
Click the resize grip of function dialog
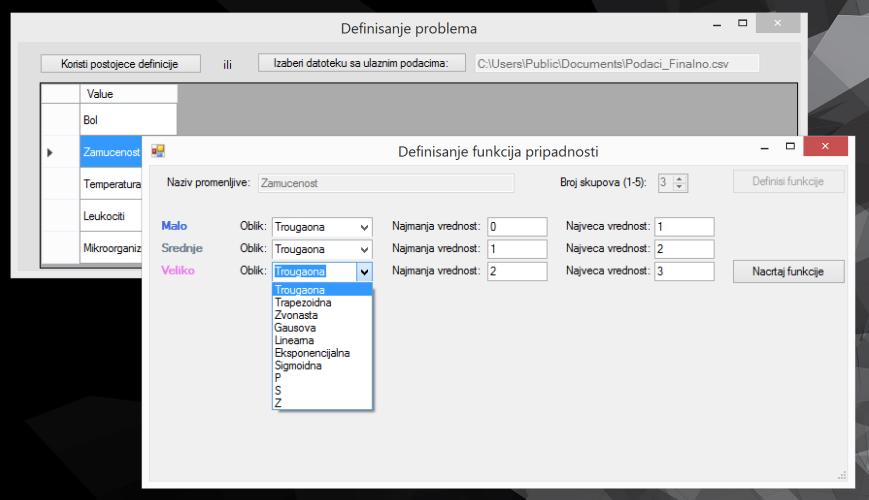[x=842, y=475]
